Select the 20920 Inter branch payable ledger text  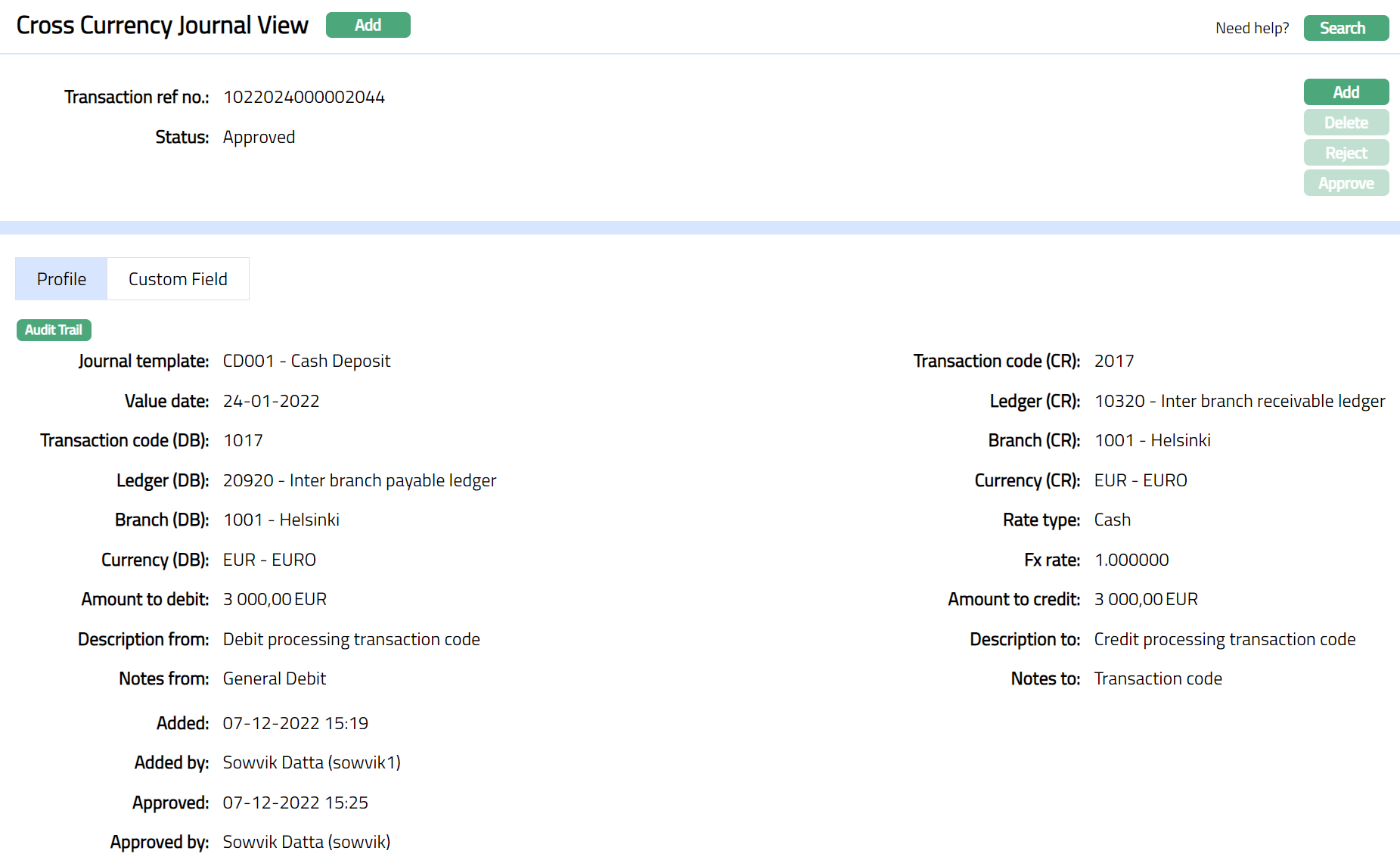pyautogui.click(x=359, y=481)
